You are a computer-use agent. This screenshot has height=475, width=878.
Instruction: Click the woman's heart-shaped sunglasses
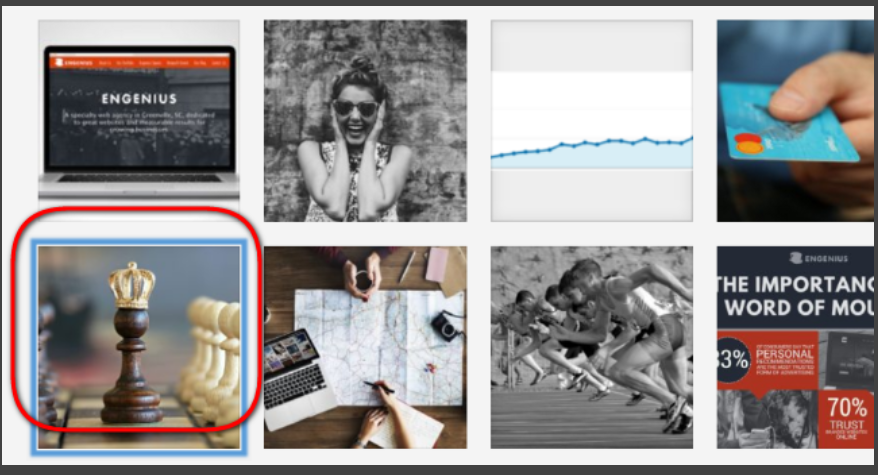pos(355,108)
